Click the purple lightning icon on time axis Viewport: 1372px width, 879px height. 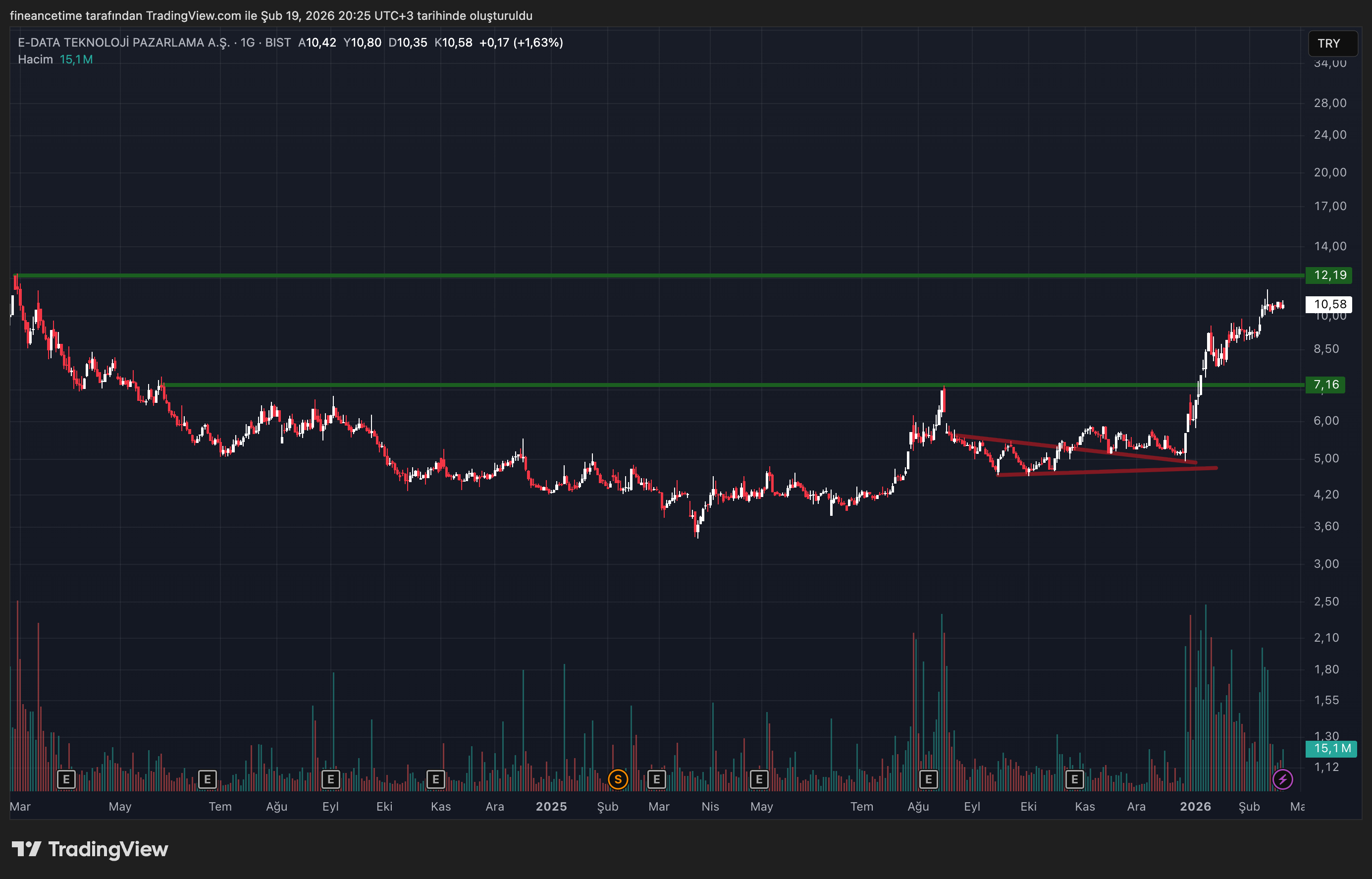1282,779
